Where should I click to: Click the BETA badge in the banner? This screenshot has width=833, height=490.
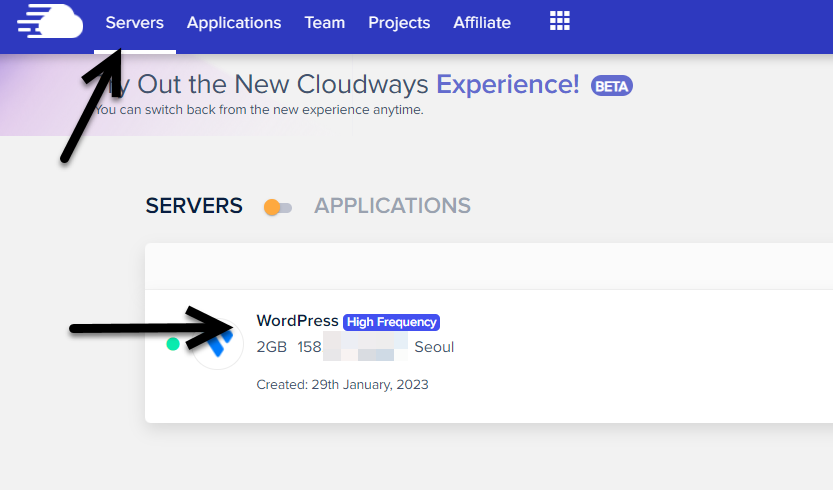[611, 86]
